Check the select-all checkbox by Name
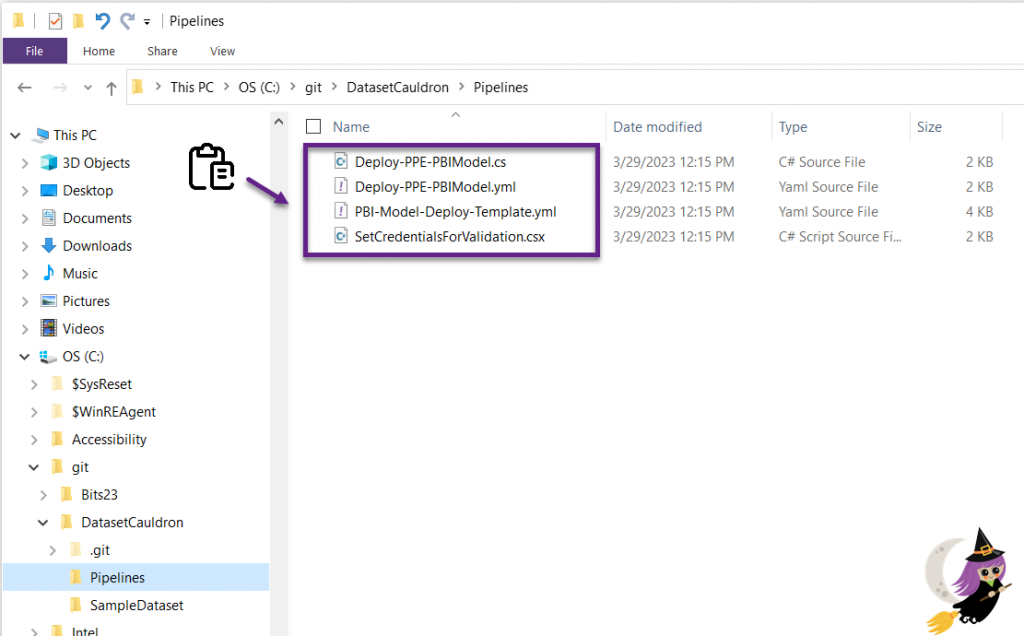The height and width of the screenshot is (636, 1024). [x=313, y=127]
